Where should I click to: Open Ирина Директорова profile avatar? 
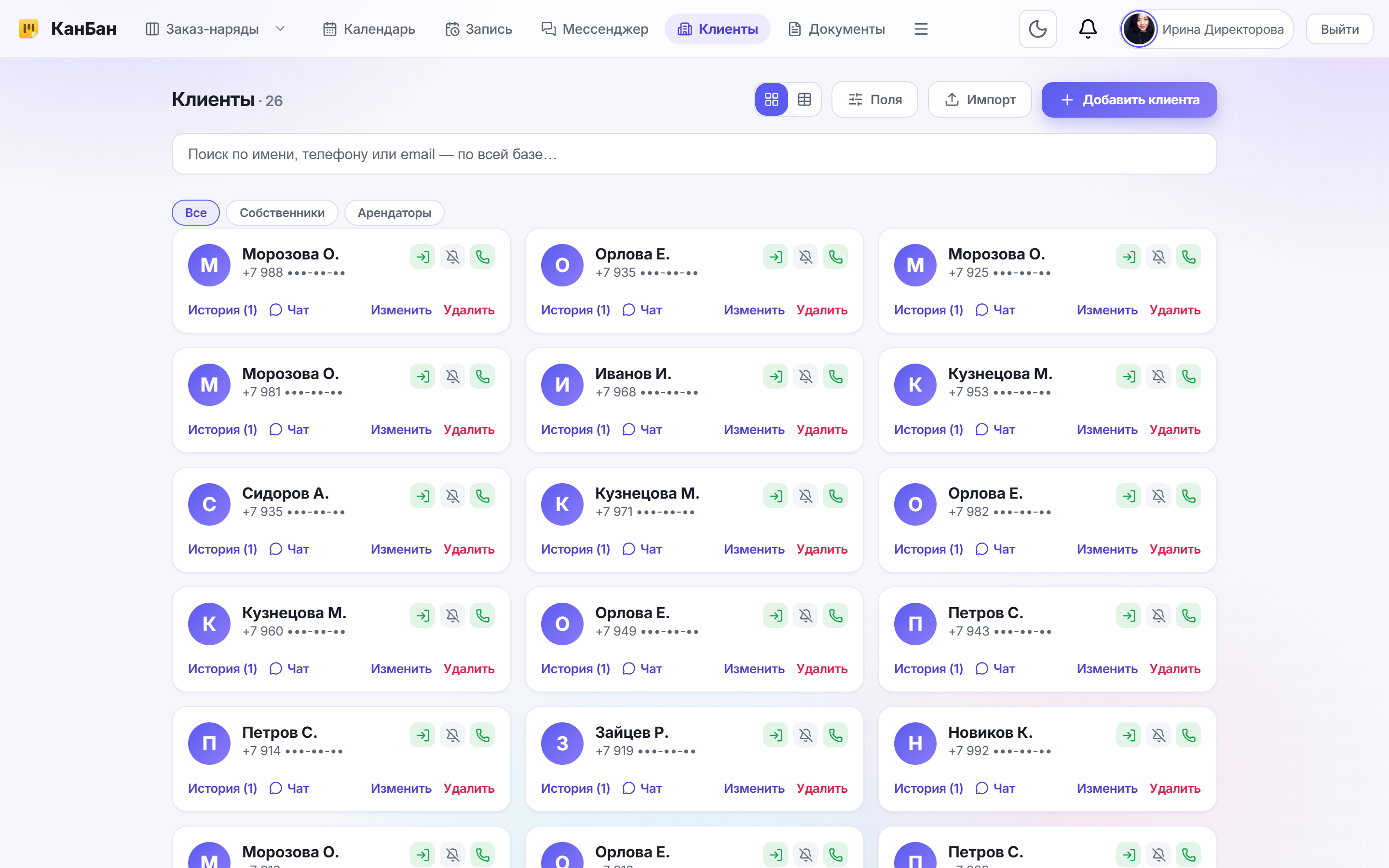coord(1139,29)
